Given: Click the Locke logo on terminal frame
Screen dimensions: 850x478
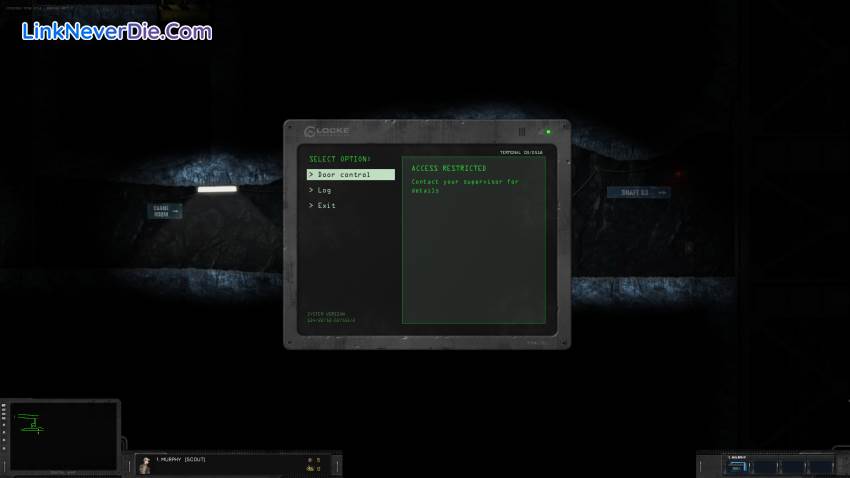Looking at the screenshot, I should click(327, 131).
